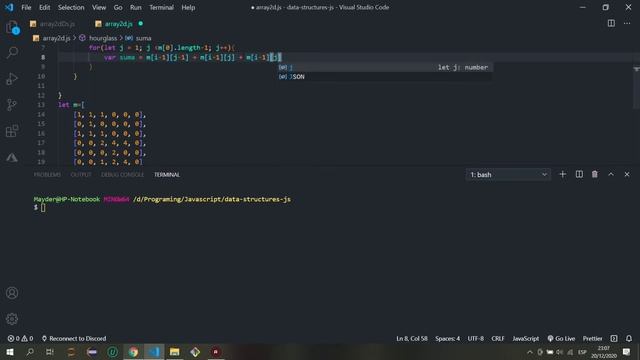This screenshot has width=640, height=360.
Task: Switch to the PROBLEMS panel tab
Action: (x=47, y=174)
